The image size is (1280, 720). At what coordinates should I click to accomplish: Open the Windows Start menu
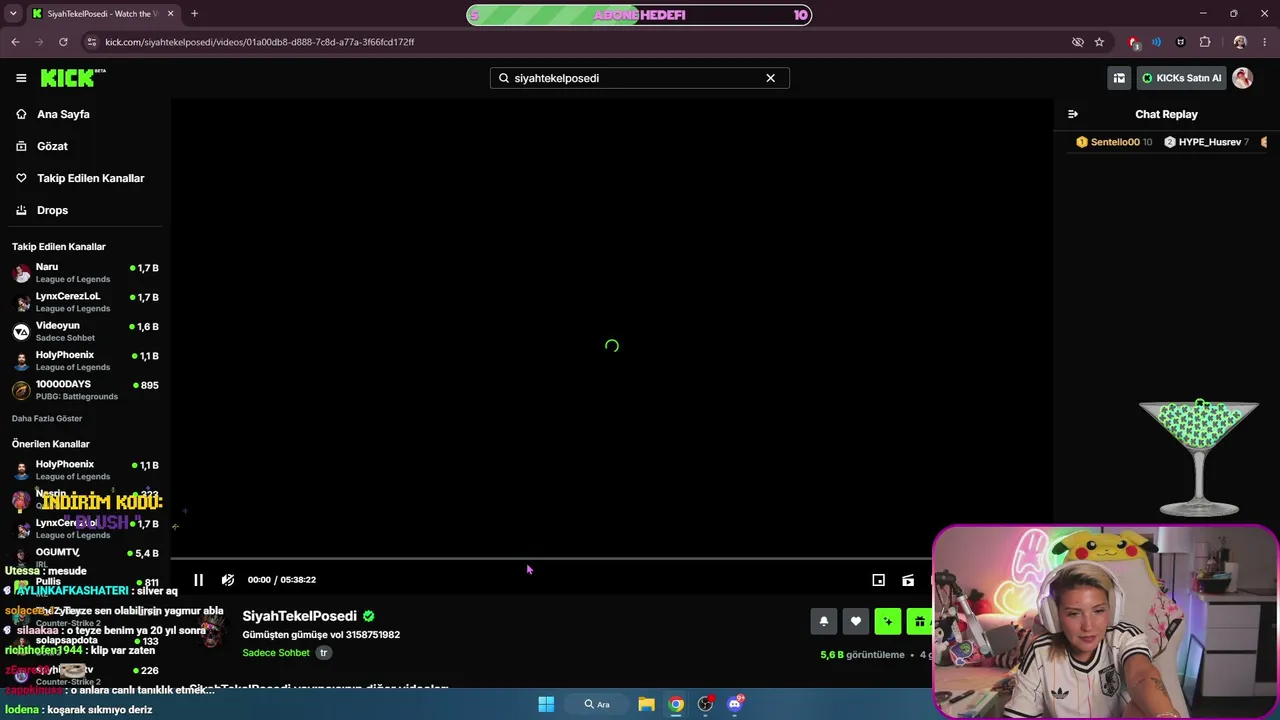pos(546,704)
